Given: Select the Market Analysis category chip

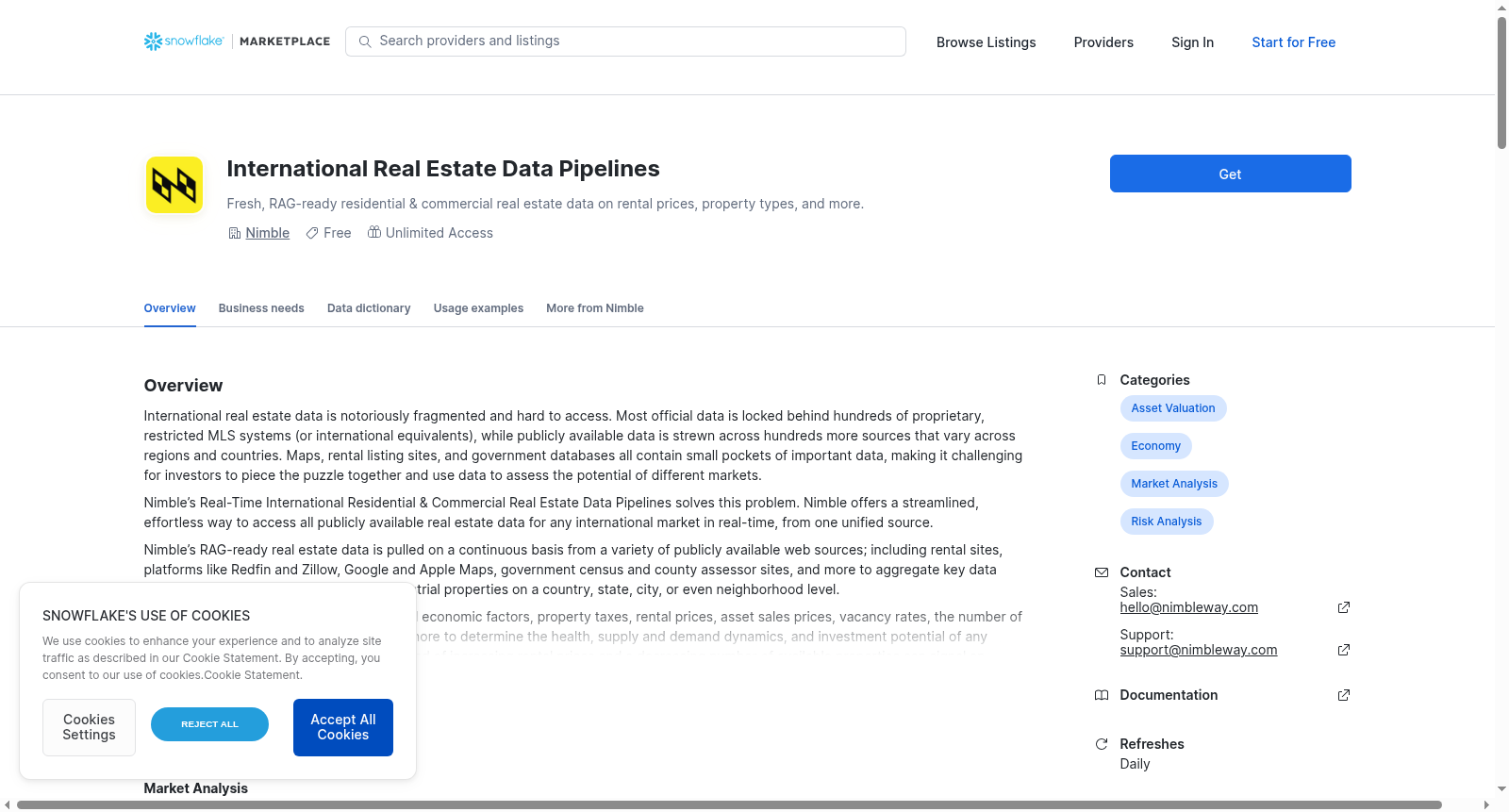Looking at the screenshot, I should pos(1174,484).
